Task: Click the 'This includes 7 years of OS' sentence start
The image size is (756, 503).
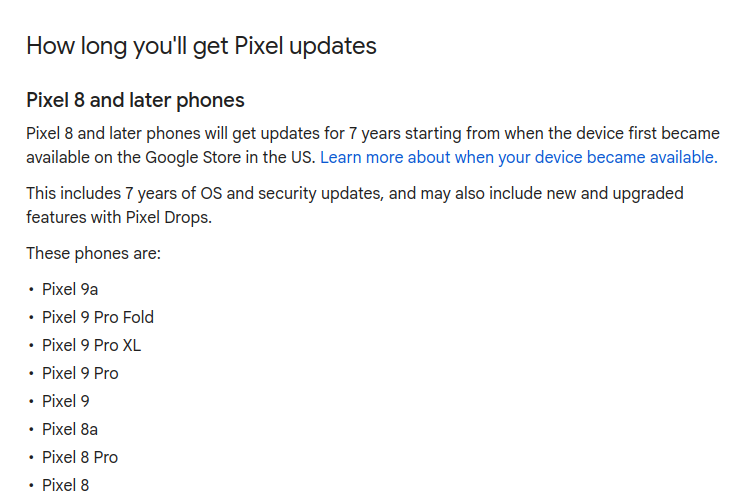Action: pos(124,193)
